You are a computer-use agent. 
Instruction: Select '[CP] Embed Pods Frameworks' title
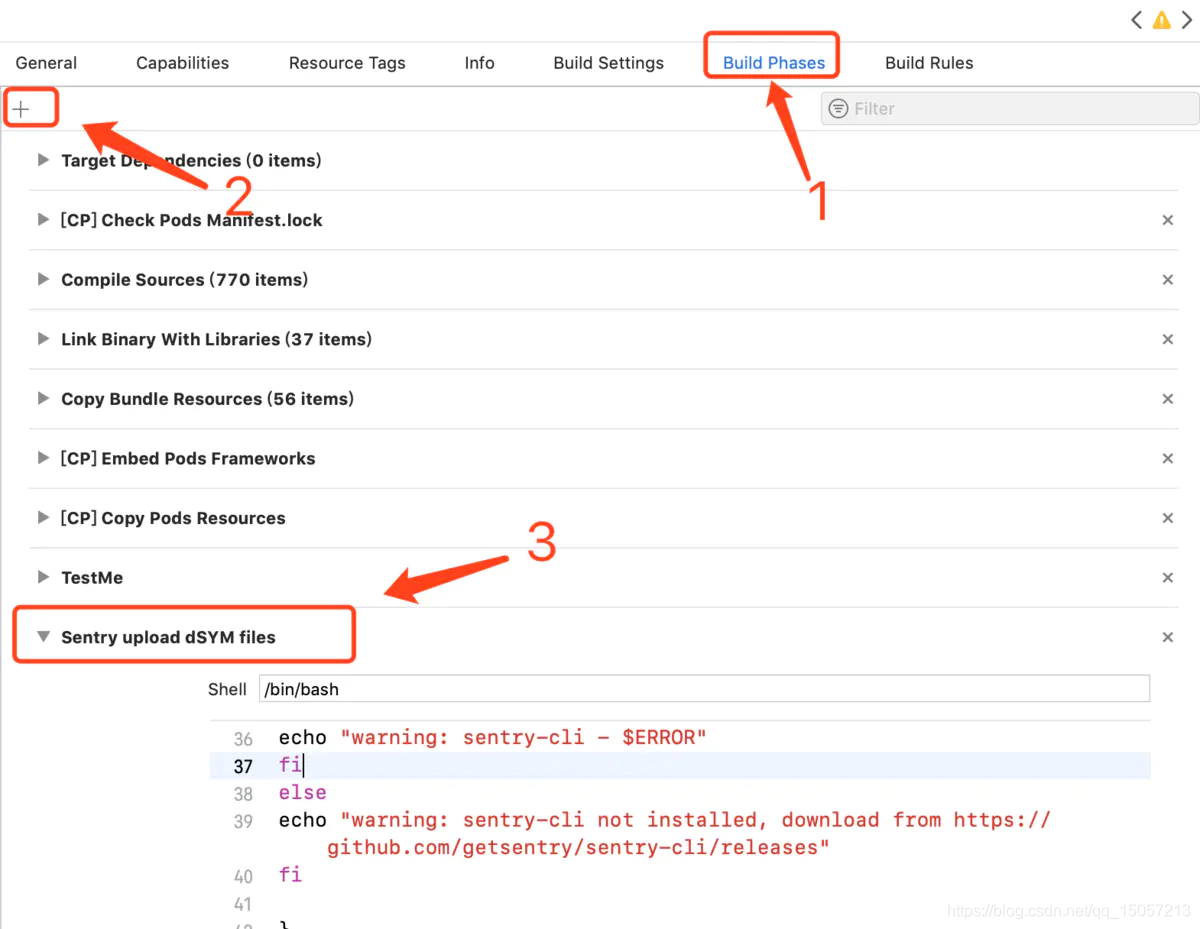tap(187, 459)
